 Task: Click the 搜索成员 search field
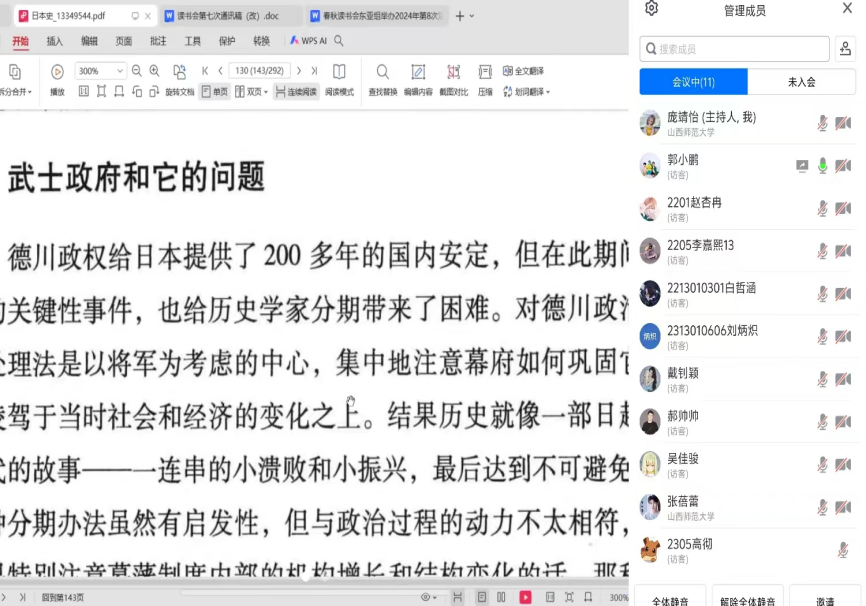(x=735, y=48)
